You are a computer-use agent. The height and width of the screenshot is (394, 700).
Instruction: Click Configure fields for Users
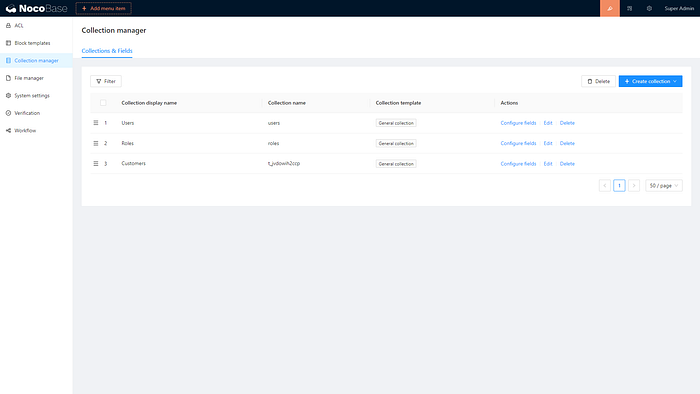coord(518,123)
